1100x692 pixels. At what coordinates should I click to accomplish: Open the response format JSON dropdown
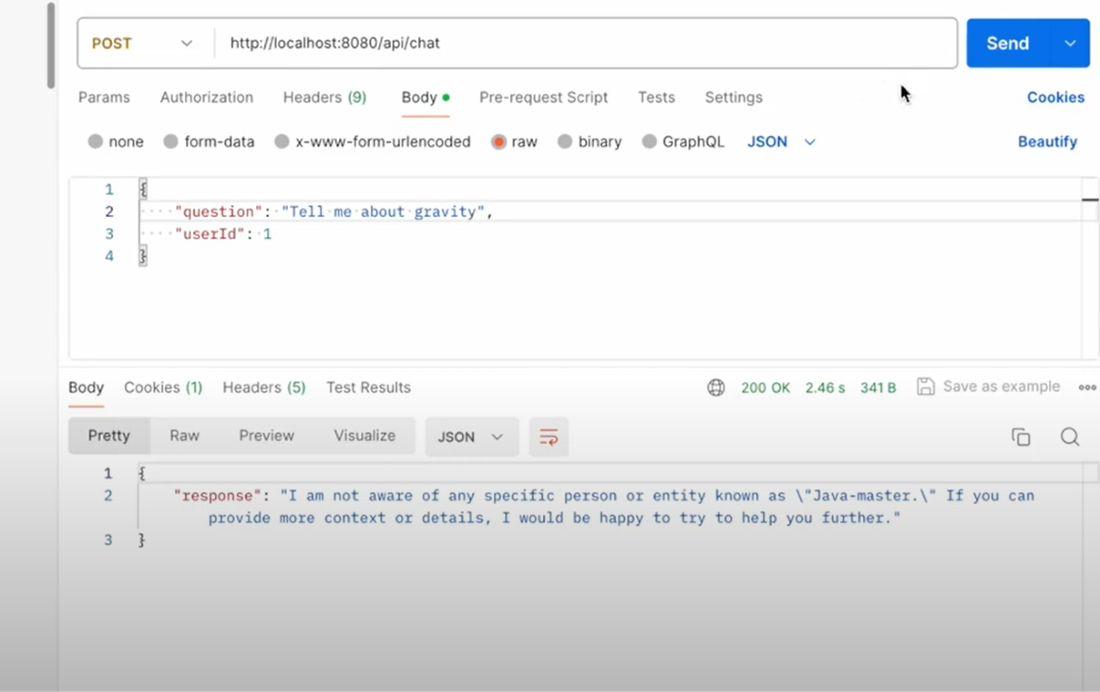(x=471, y=437)
